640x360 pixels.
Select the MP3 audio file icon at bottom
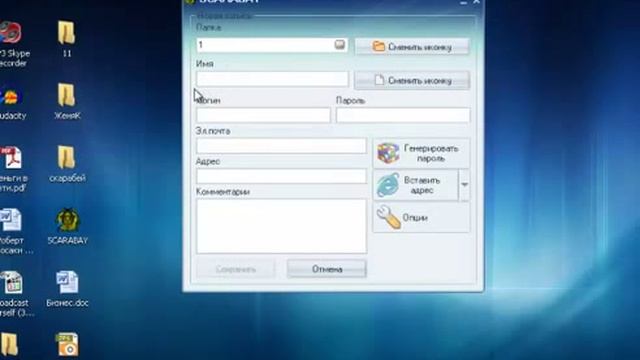point(67,345)
